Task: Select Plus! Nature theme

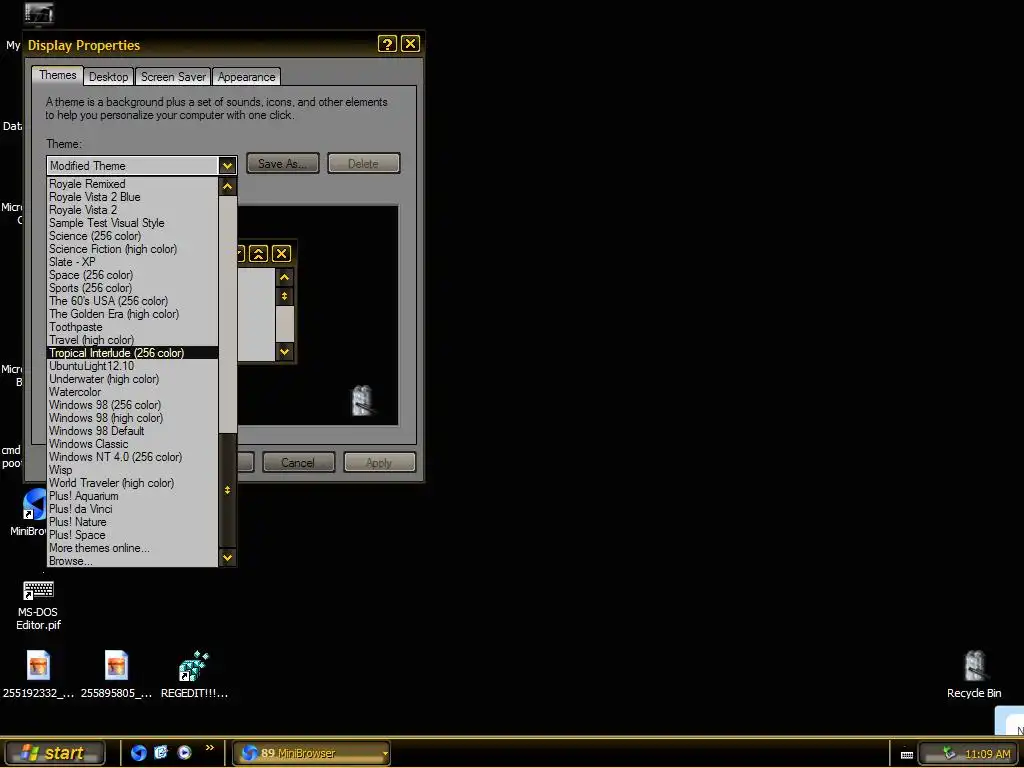Action: 133,522
